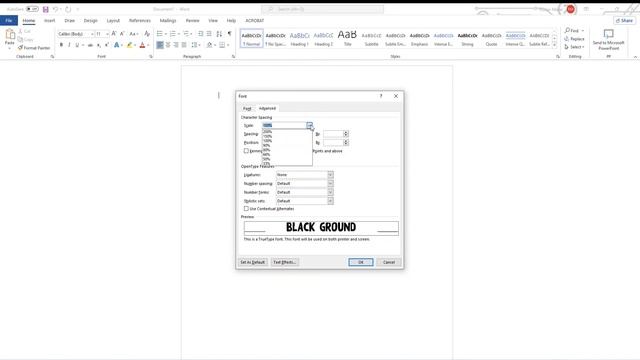Open the Ligatures dropdown
The image size is (640, 360).
tap(330, 175)
